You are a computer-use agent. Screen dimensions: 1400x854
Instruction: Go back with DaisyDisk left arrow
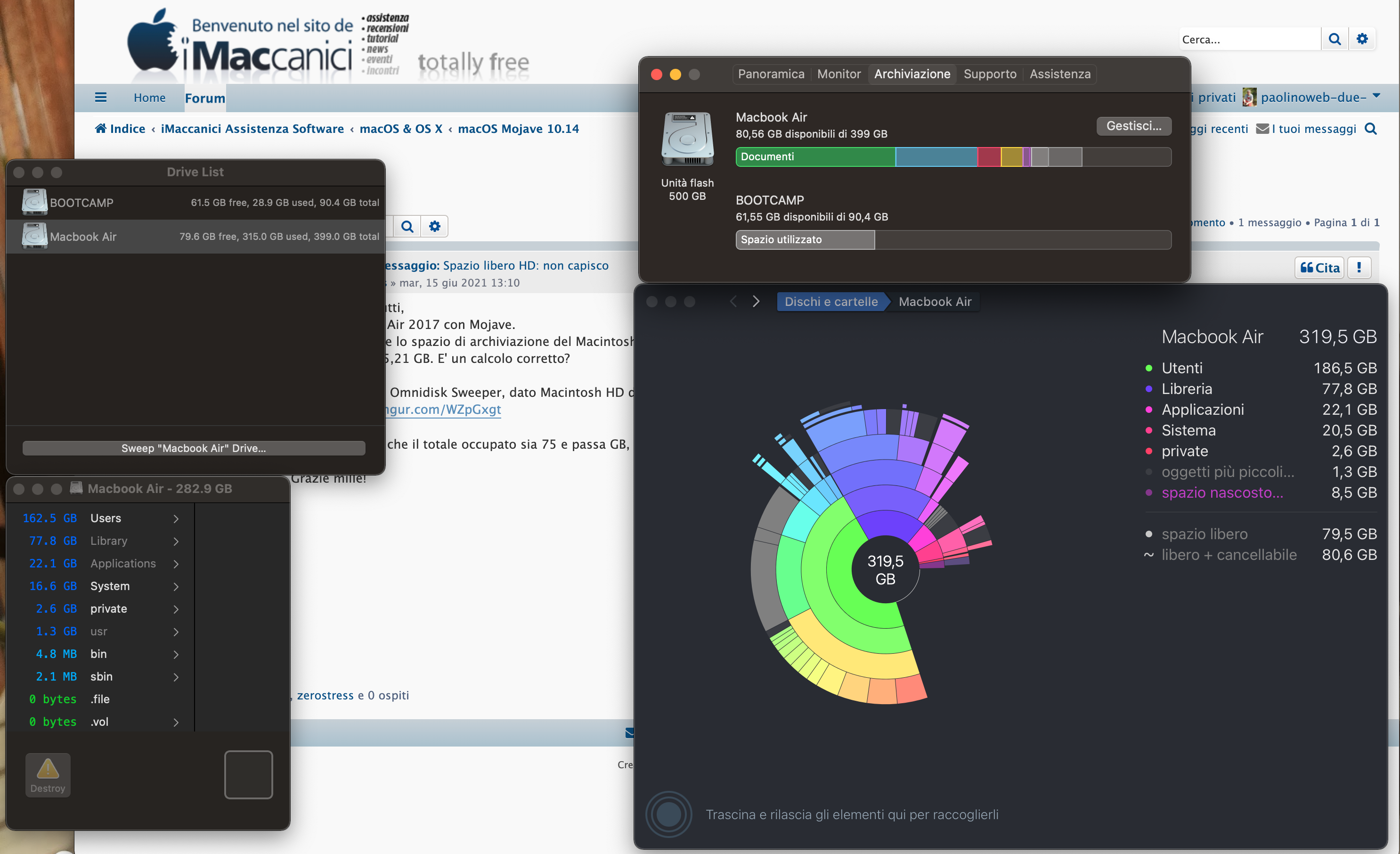(733, 301)
